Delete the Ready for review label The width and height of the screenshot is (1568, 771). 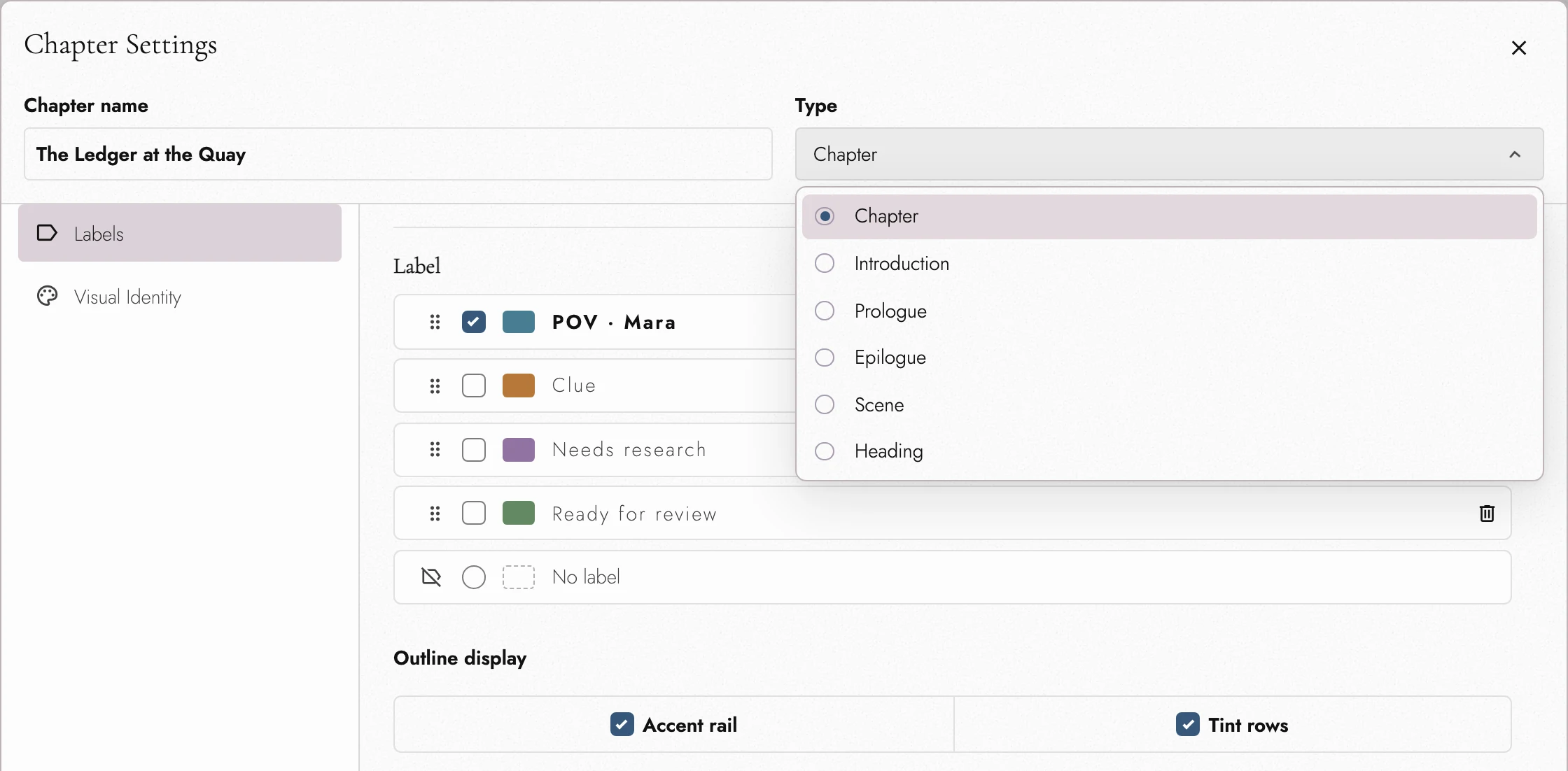click(1487, 514)
